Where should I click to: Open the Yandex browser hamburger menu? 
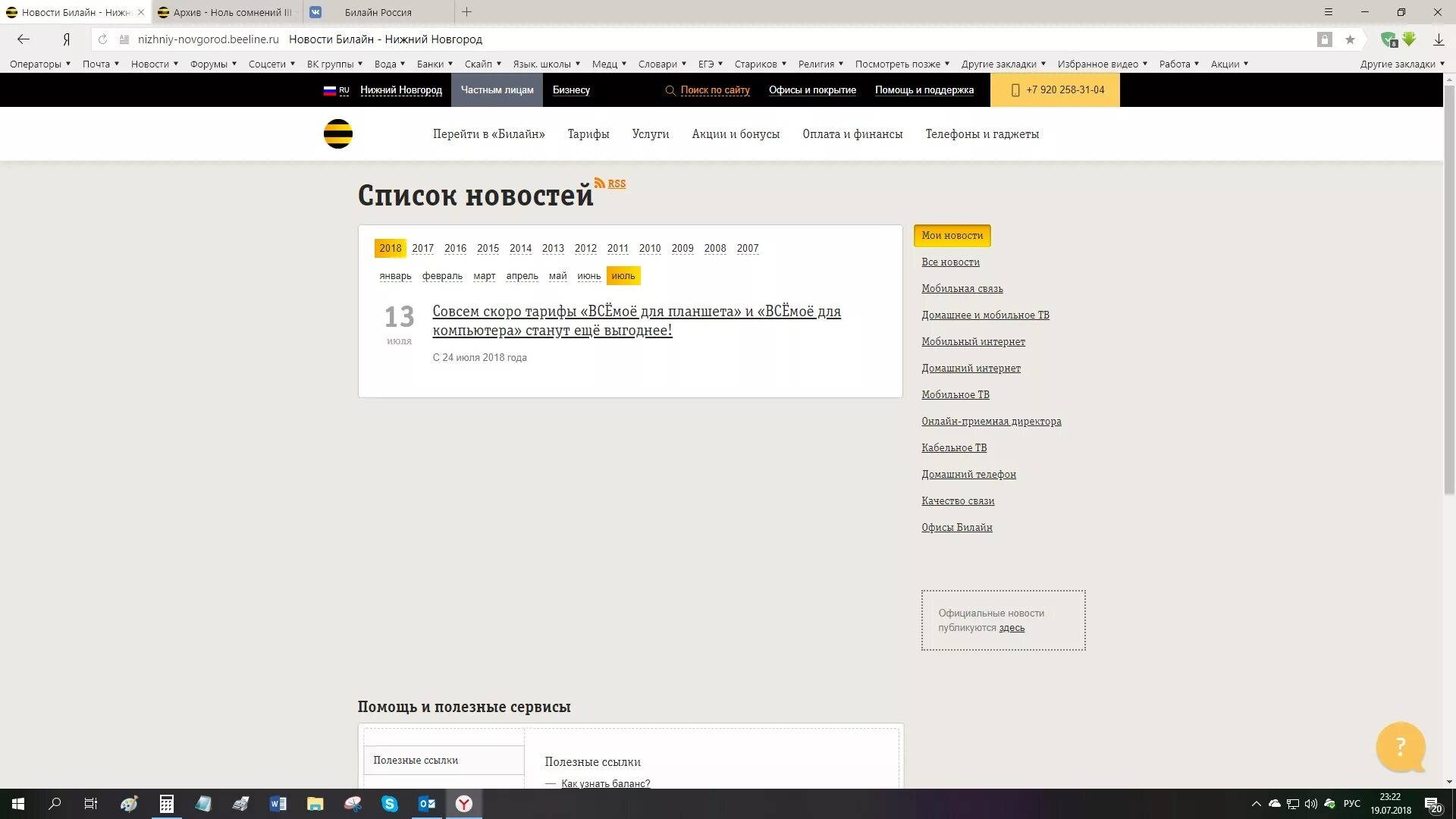(x=1328, y=12)
